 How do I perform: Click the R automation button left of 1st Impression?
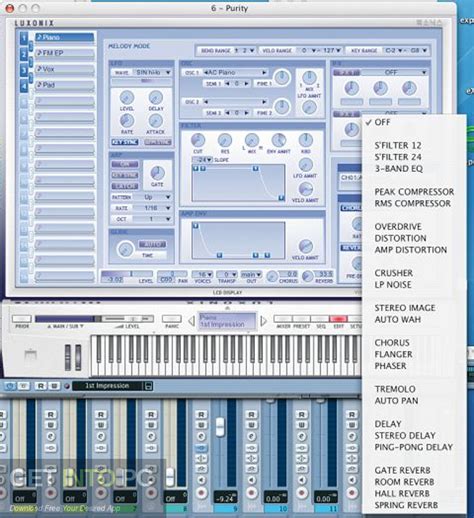(41, 386)
